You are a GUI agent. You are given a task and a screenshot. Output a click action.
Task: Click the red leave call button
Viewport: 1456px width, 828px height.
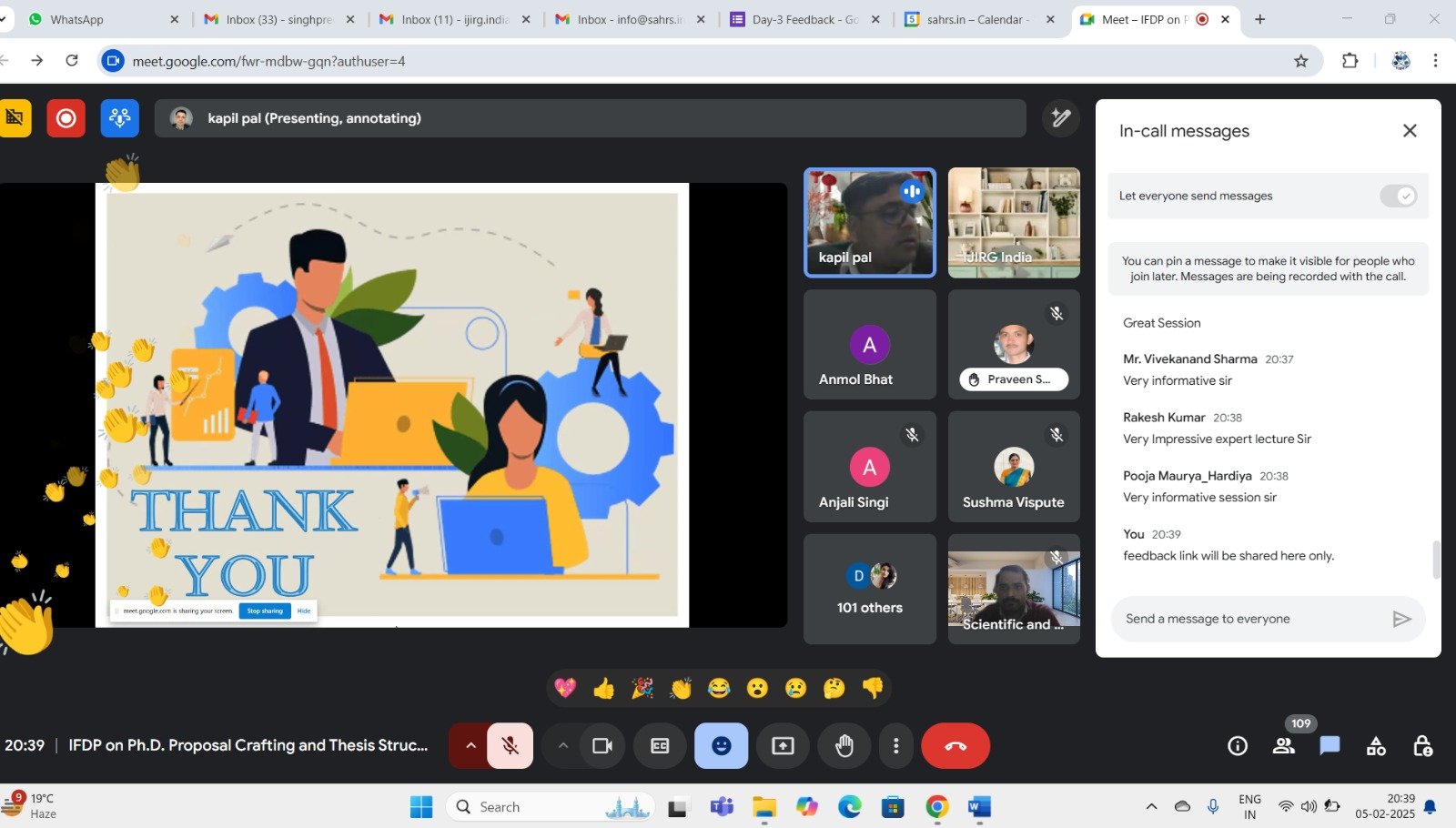pyautogui.click(x=955, y=746)
